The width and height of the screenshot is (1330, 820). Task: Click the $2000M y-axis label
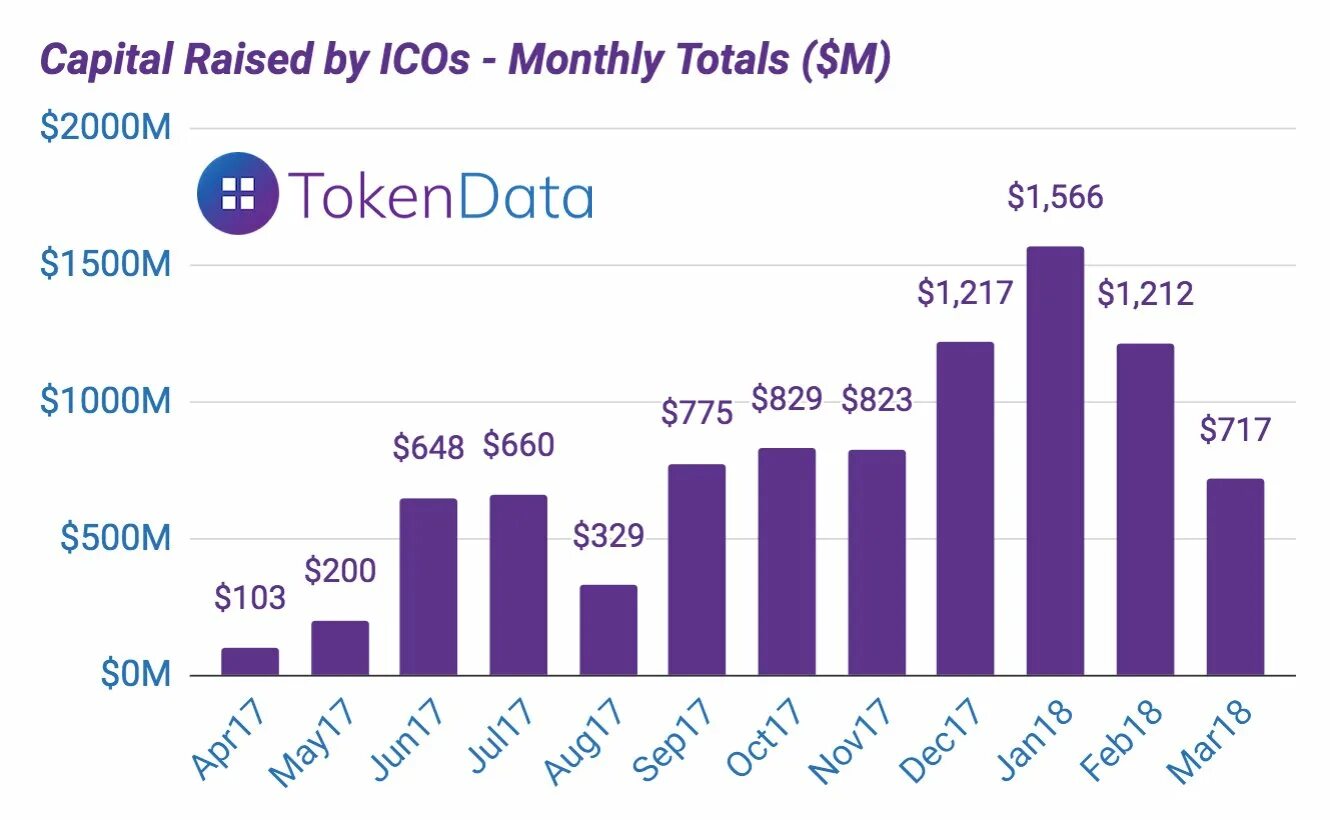point(106,128)
